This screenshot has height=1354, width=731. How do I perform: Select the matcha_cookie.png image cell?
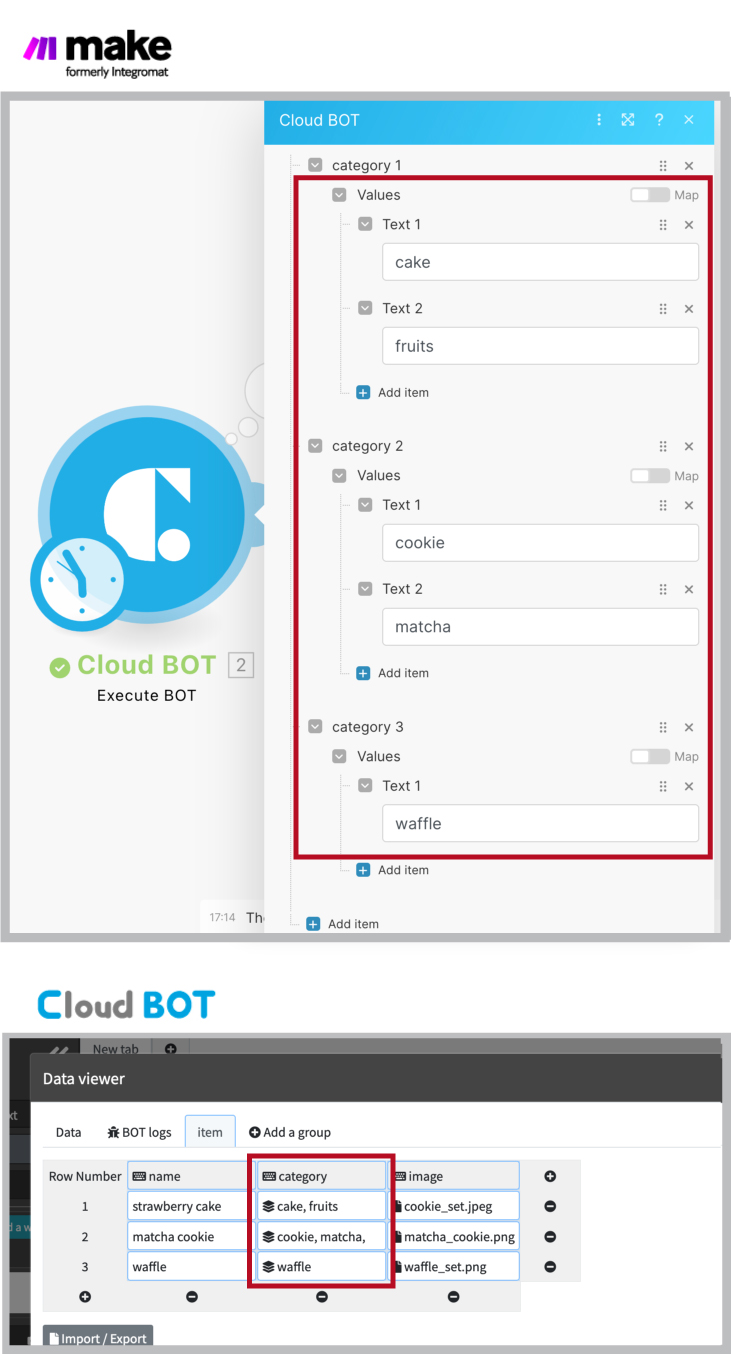[455, 1236]
